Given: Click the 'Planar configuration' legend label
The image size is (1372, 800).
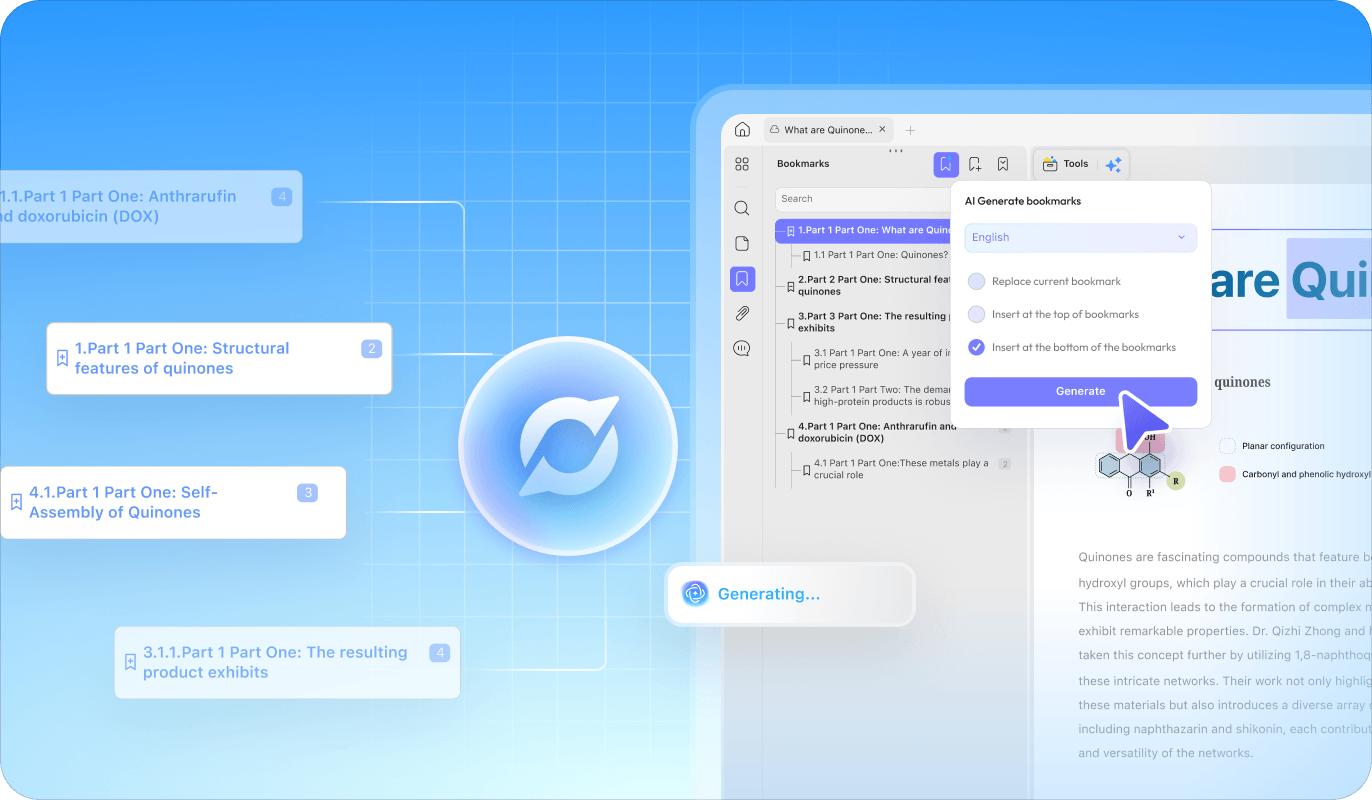Looking at the screenshot, I should (1283, 446).
